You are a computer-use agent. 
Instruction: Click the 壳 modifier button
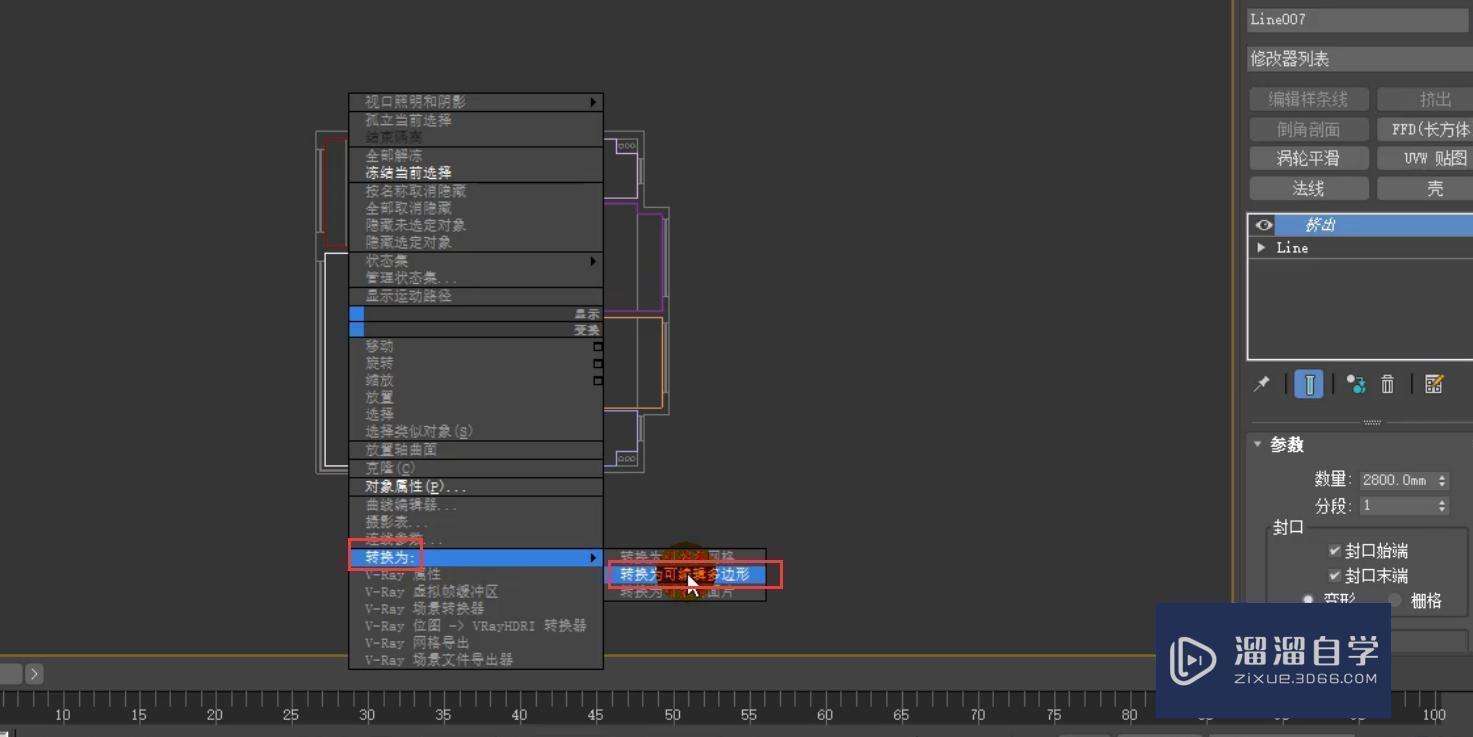click(1425, 188)
